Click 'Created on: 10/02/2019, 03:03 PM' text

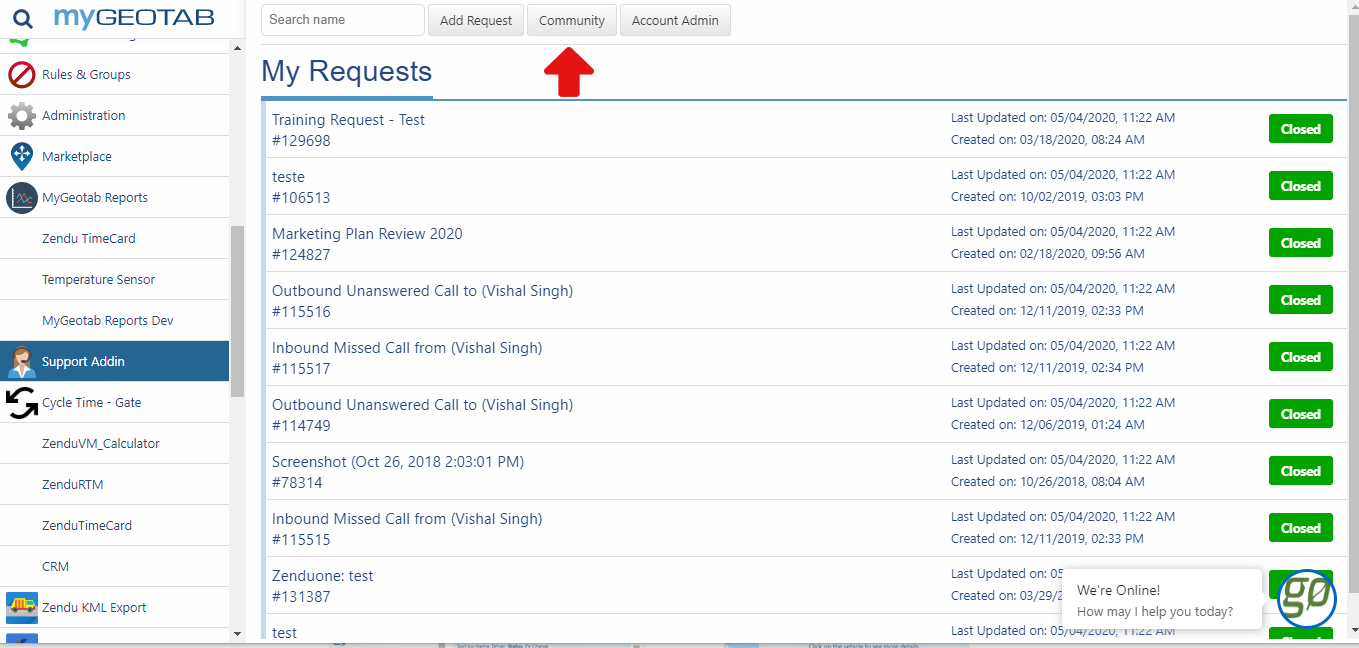tap(1048, 197)
